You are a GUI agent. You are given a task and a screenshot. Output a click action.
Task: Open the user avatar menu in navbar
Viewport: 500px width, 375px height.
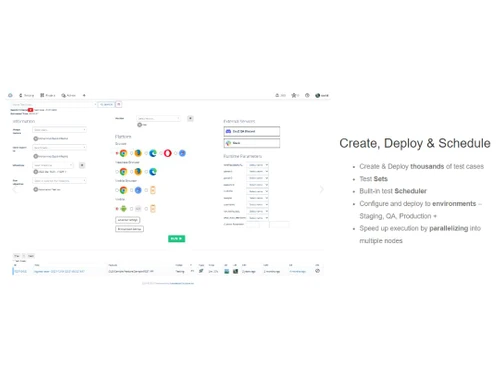coord(322,95)
